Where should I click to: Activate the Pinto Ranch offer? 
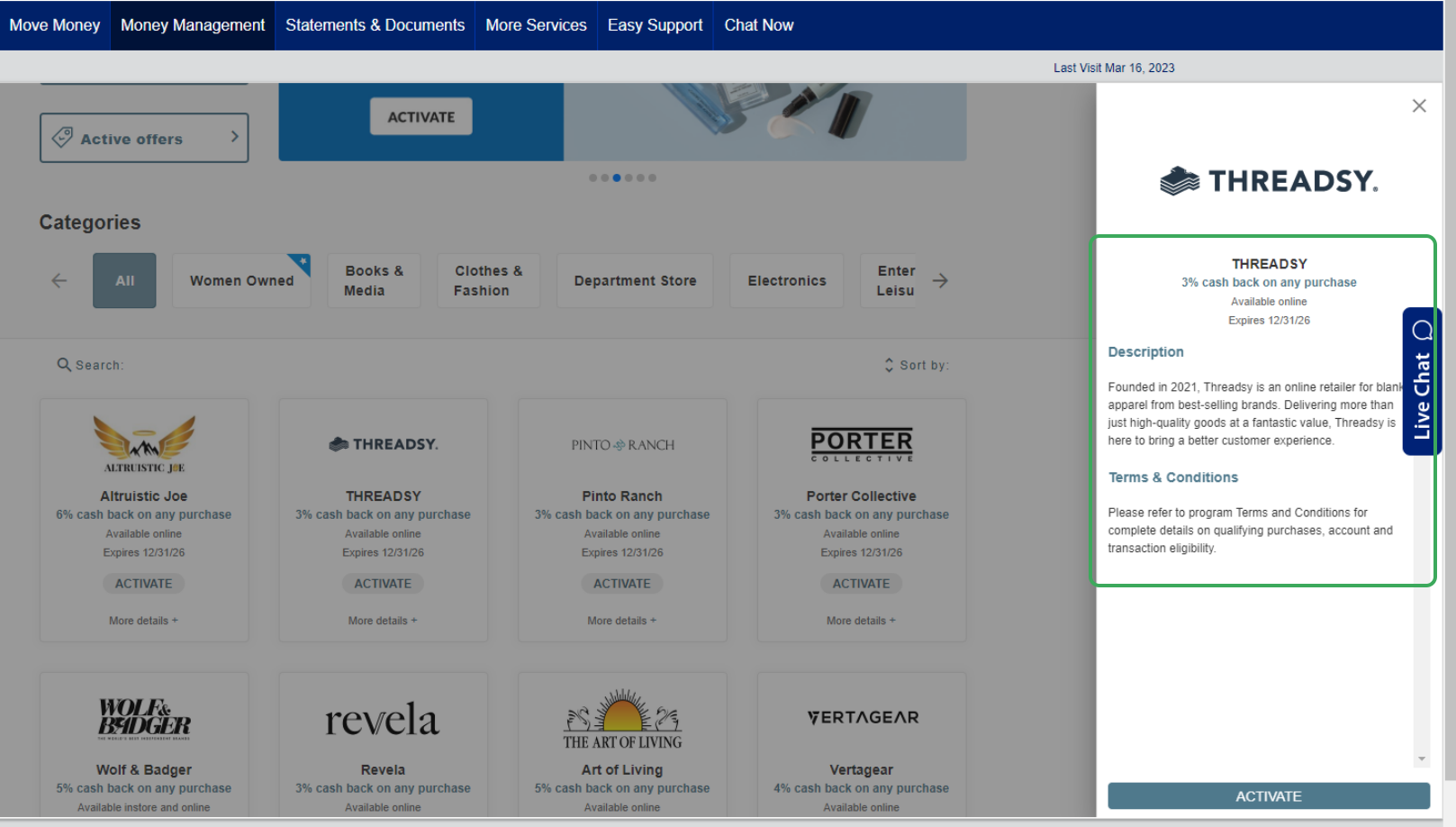pos(622,584)
